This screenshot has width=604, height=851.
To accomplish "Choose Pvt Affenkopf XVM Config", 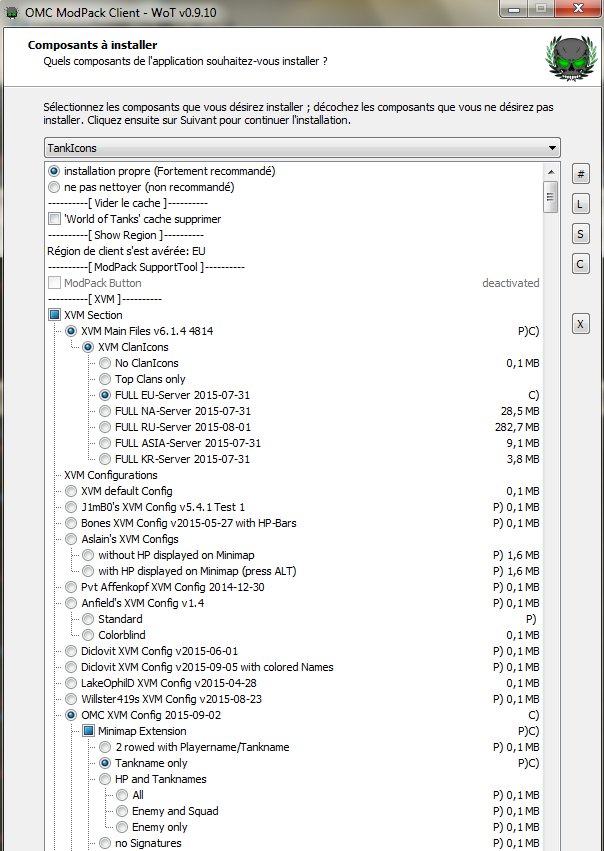I will [71, 587].
